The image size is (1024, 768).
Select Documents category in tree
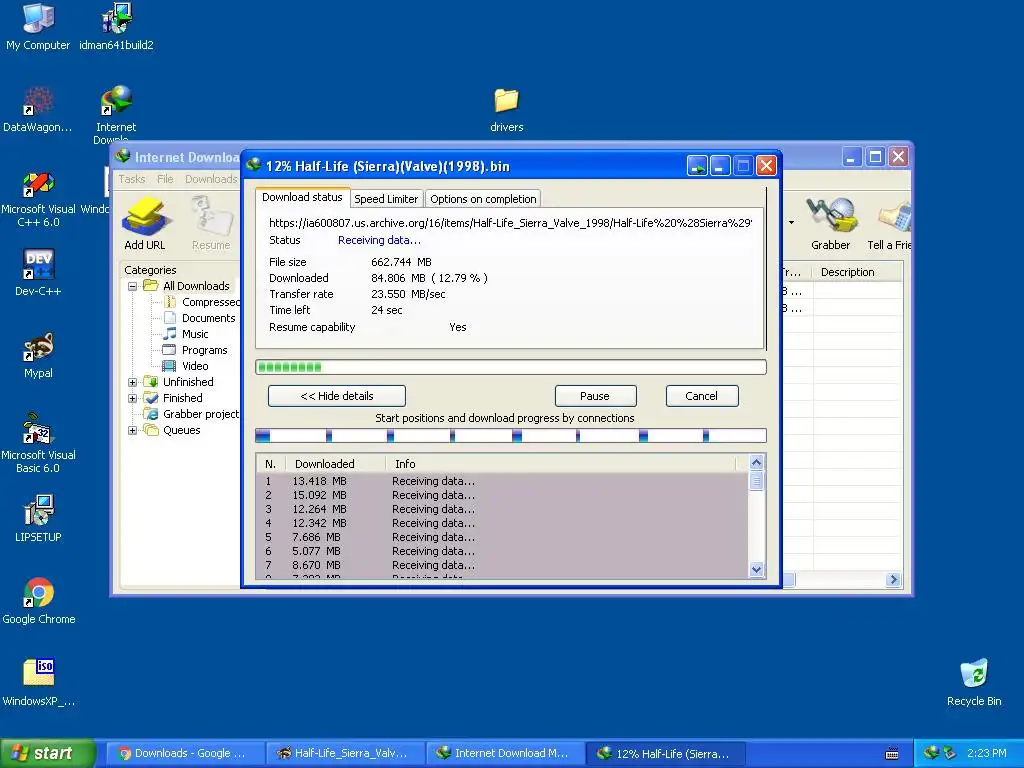208,318
